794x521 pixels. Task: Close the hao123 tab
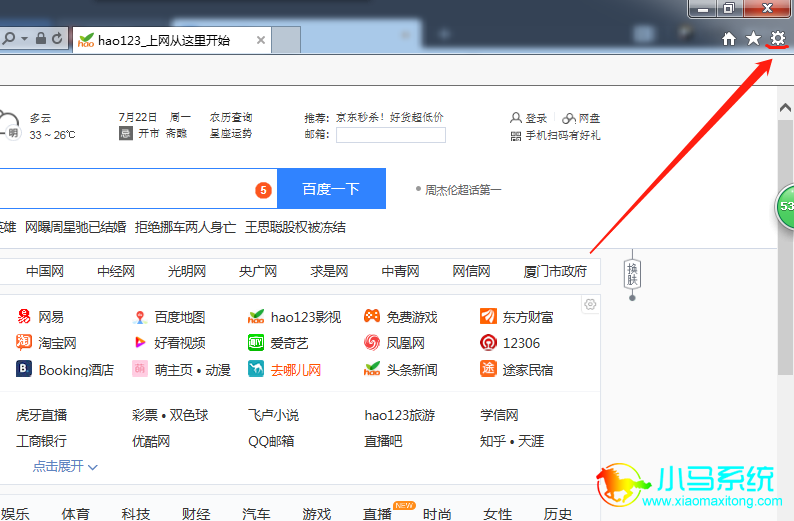260,40
